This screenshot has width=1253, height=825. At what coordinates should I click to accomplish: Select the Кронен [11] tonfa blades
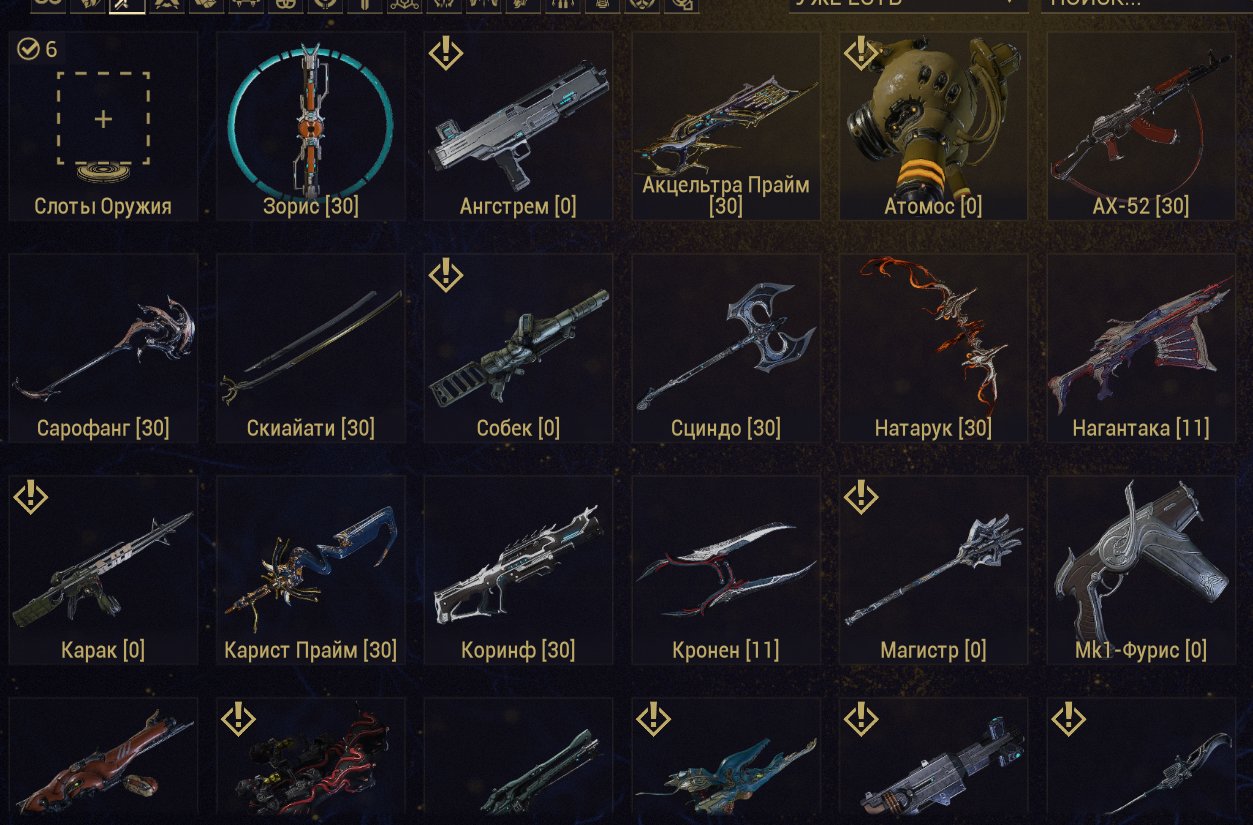726,570
